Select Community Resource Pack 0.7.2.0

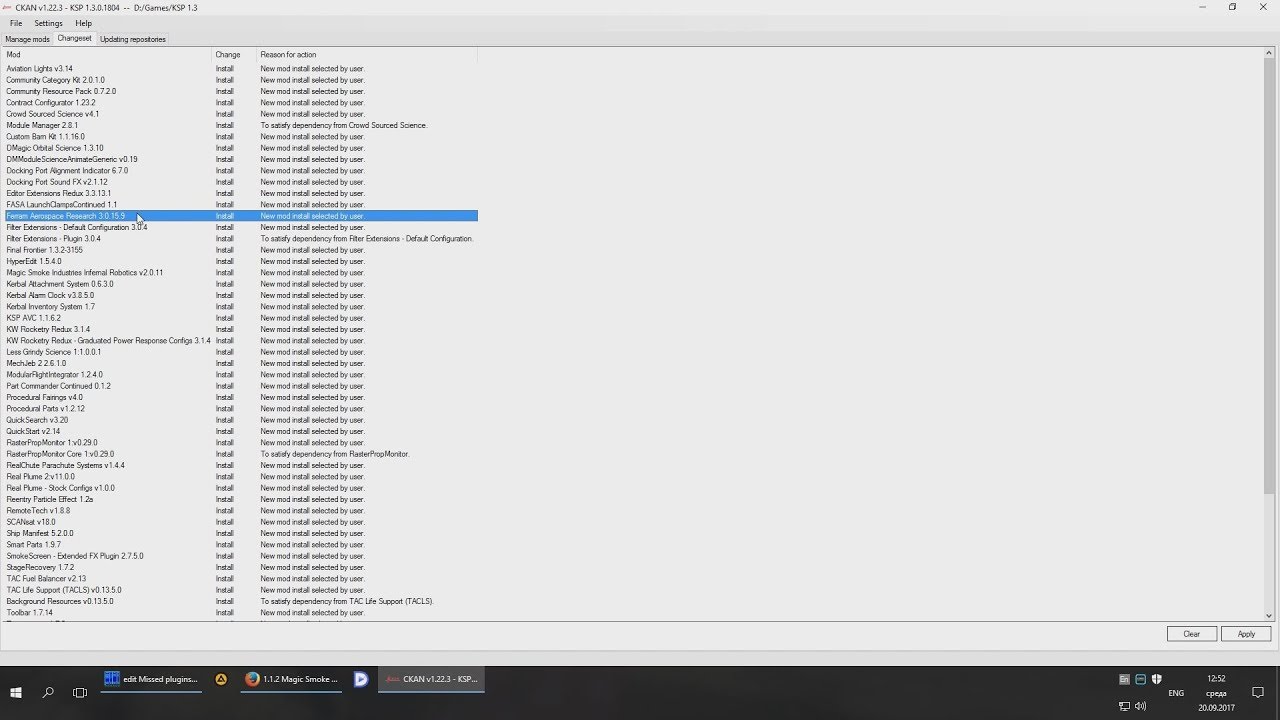pyautogui.click(x=240, y=91)
